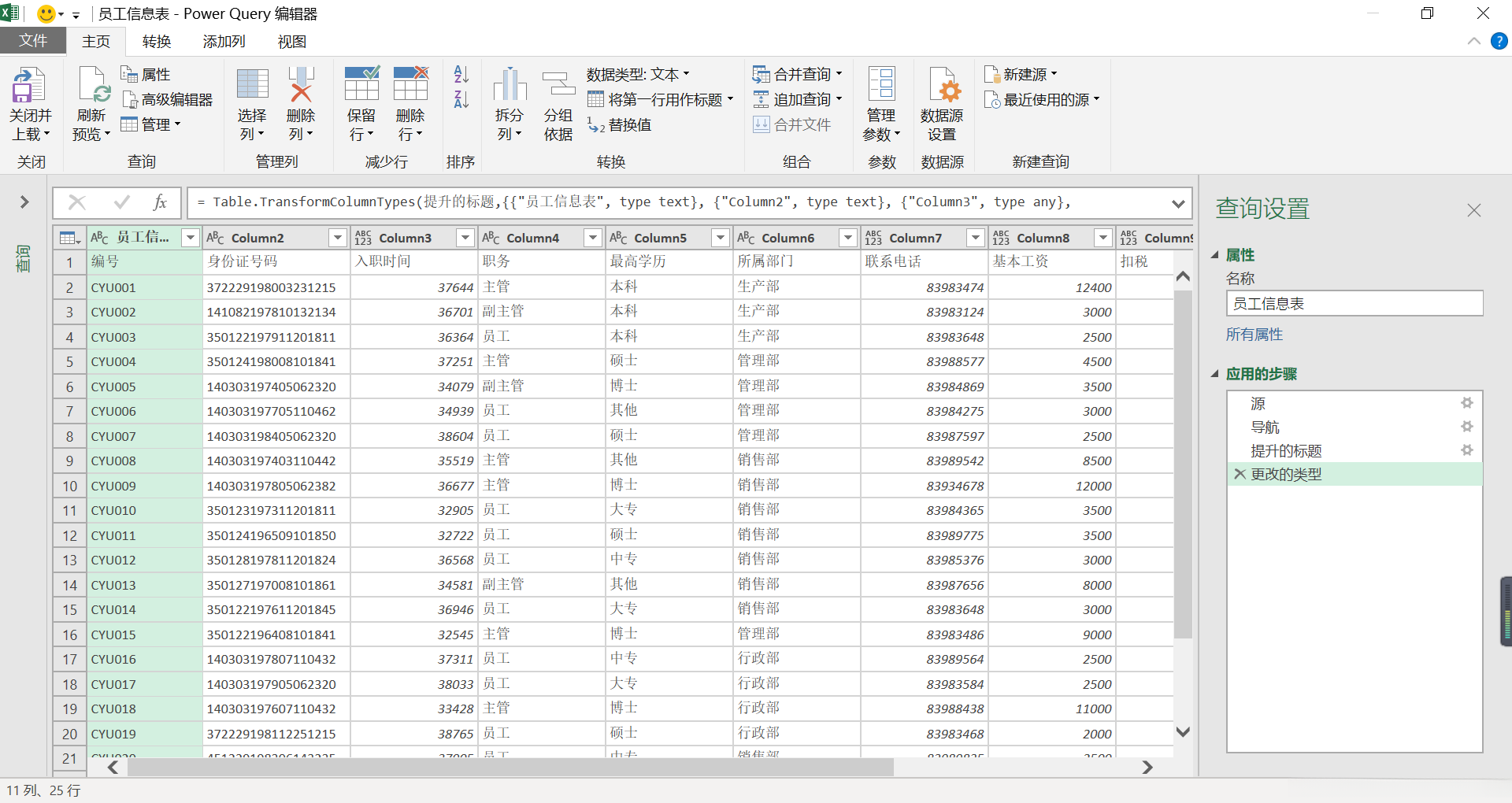Open the Column5 filter dropdown
The width and height of the screenshot is (1512, 803).
720,238
